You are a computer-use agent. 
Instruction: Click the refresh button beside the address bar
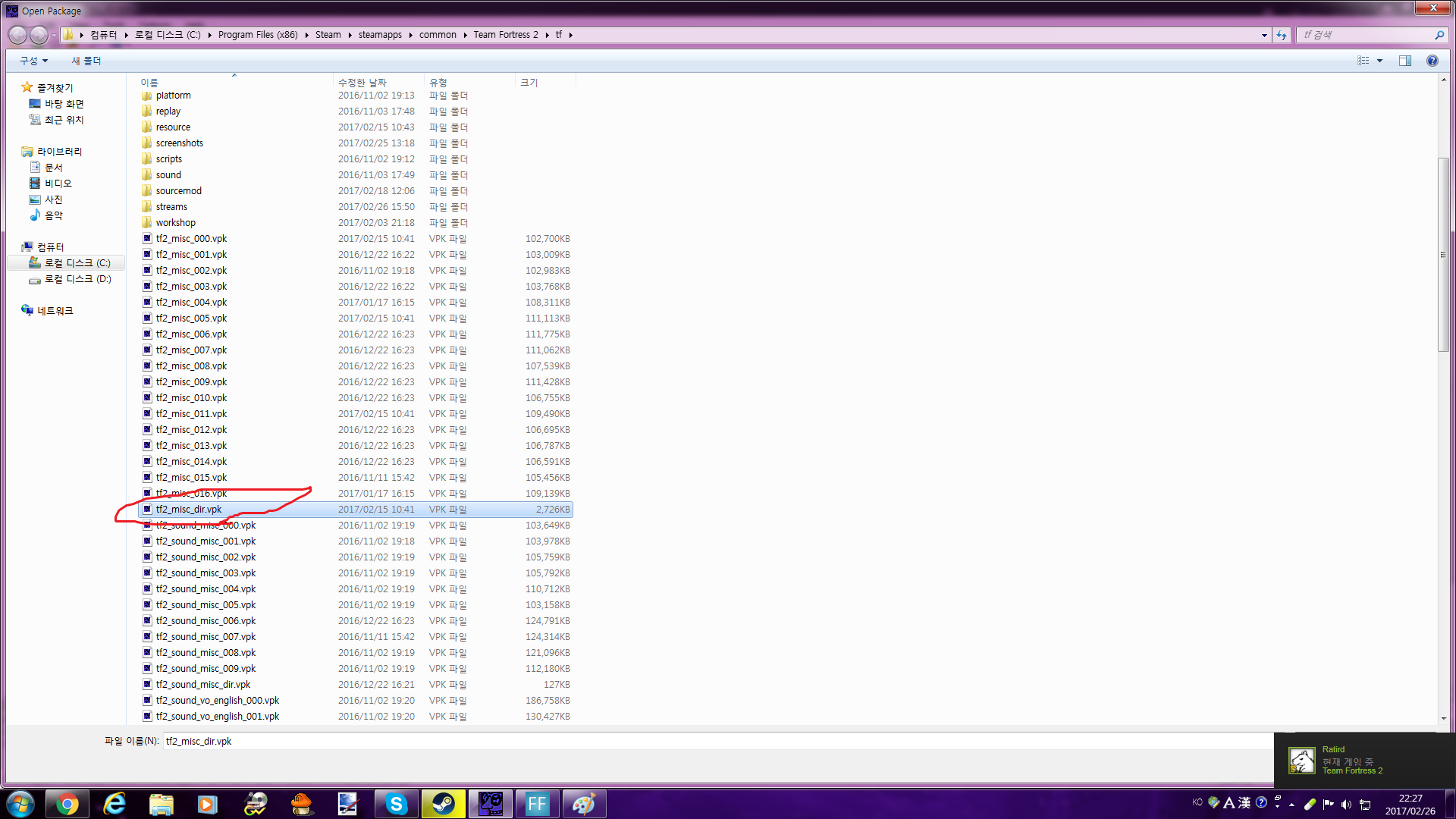(x=1282, y=35)
